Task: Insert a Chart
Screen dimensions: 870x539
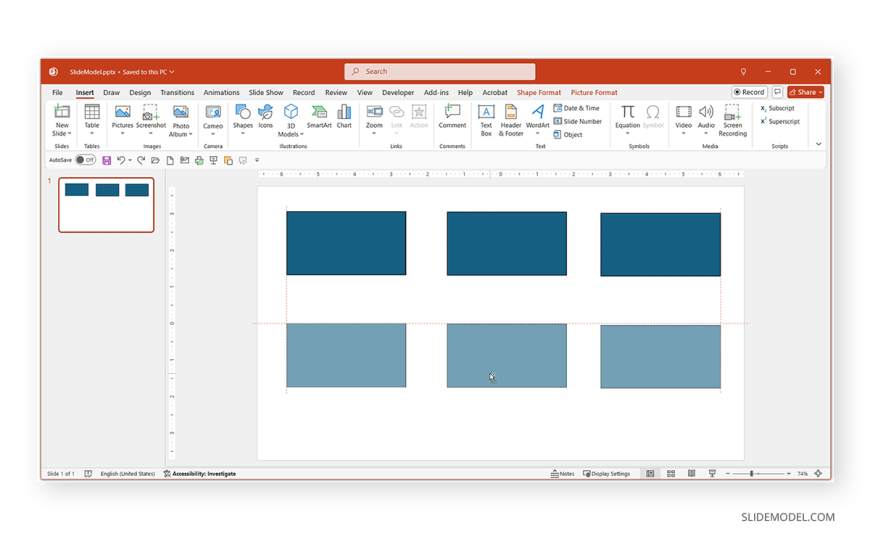Action: click(344, 117)
